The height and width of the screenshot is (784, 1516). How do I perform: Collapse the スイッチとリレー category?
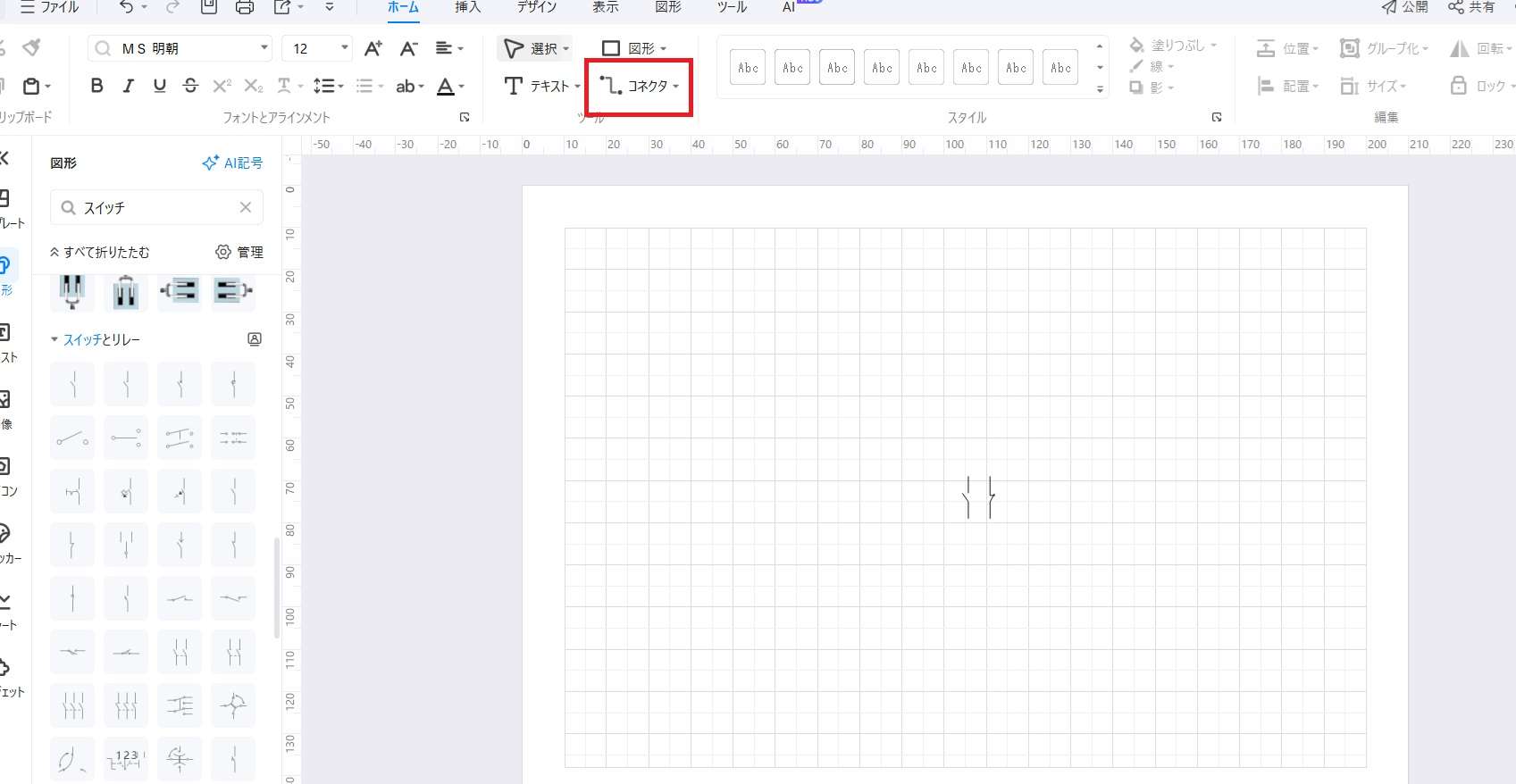[54, 339]
